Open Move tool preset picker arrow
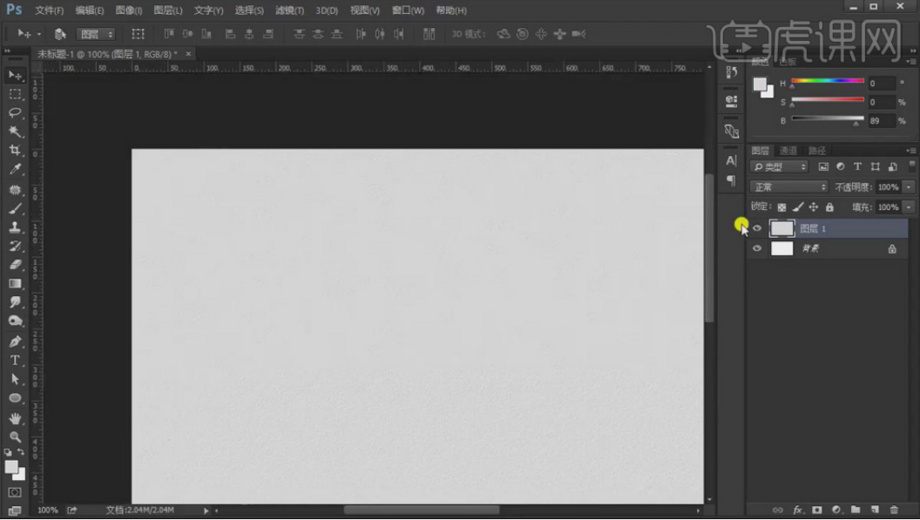This screenshot has height=520, width=920. pyautogui.click(x=39, y=34)
